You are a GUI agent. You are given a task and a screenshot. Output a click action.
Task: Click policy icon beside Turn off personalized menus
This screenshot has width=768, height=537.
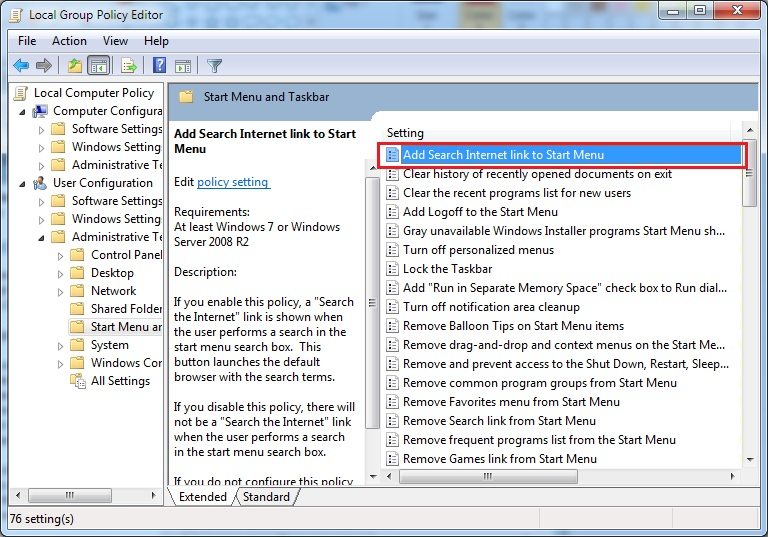392,250
